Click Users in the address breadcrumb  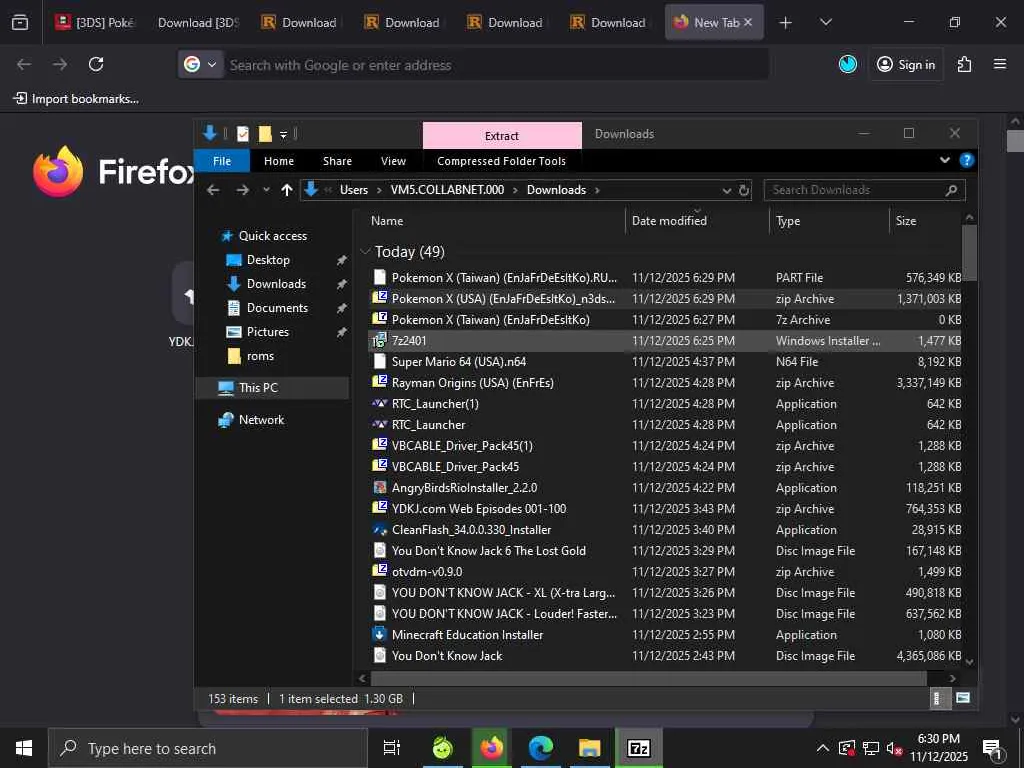353,190
